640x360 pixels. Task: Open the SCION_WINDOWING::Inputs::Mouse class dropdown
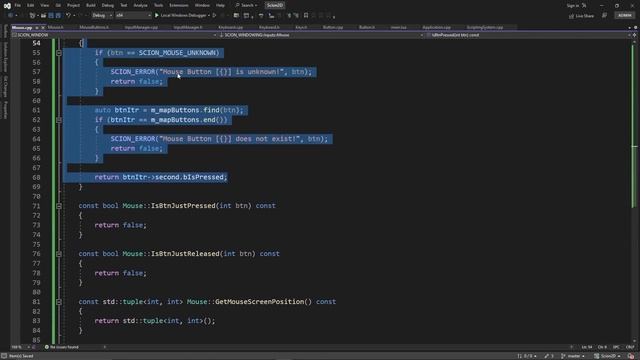pyautogui.click(x=321, y=35)
